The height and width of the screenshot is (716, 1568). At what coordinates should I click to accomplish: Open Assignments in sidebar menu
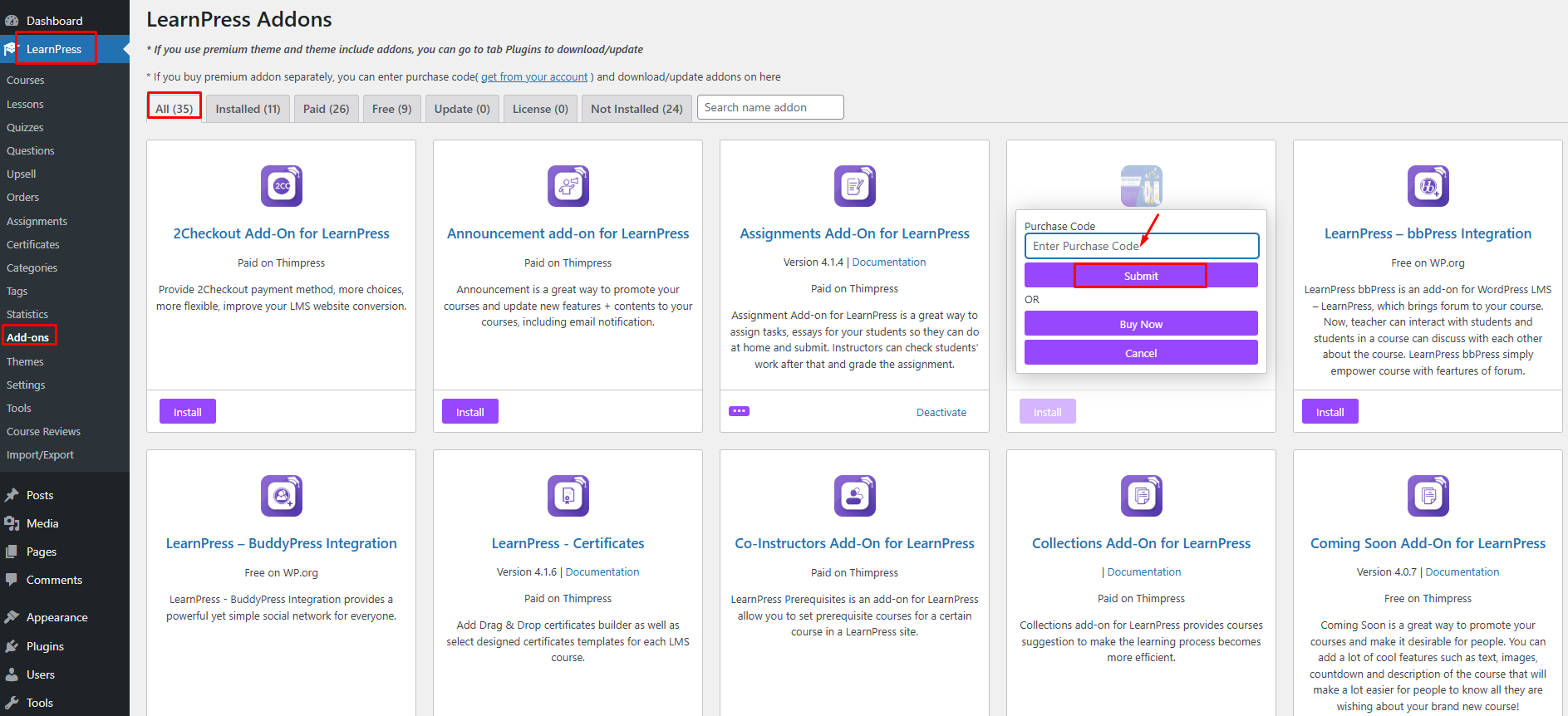tap(37, 221)
